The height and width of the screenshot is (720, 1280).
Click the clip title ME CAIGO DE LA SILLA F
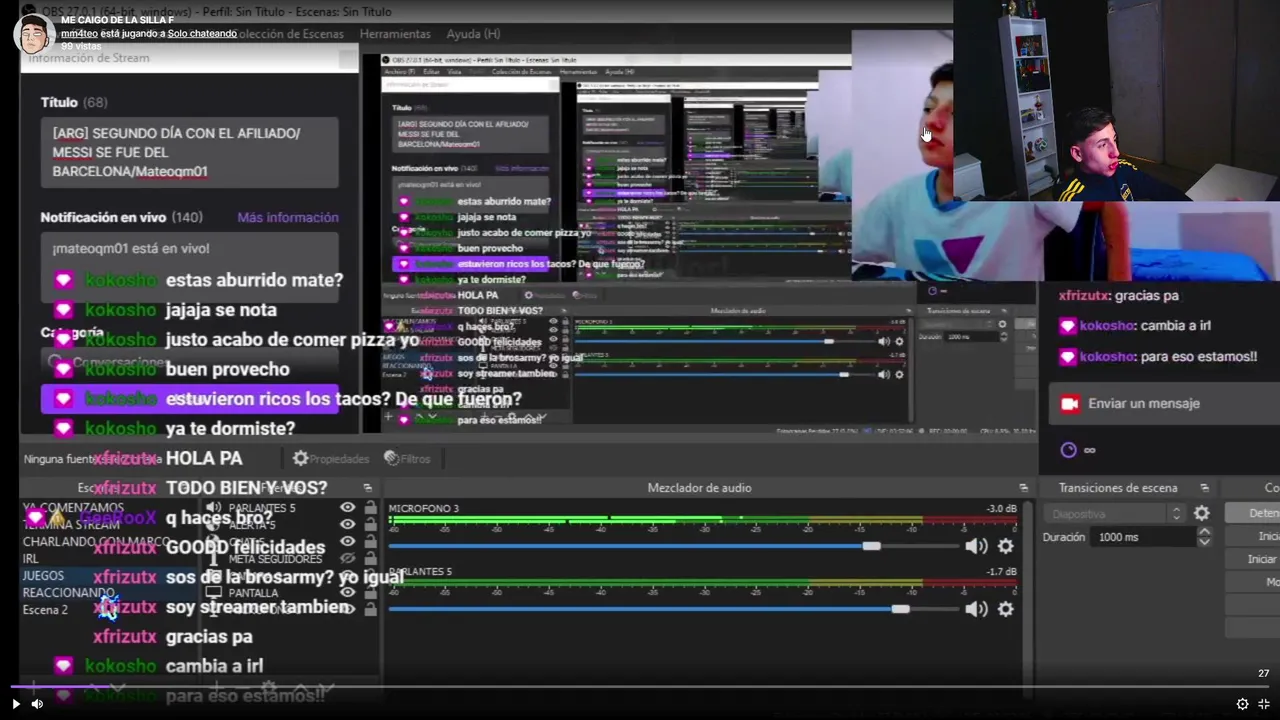117,20
